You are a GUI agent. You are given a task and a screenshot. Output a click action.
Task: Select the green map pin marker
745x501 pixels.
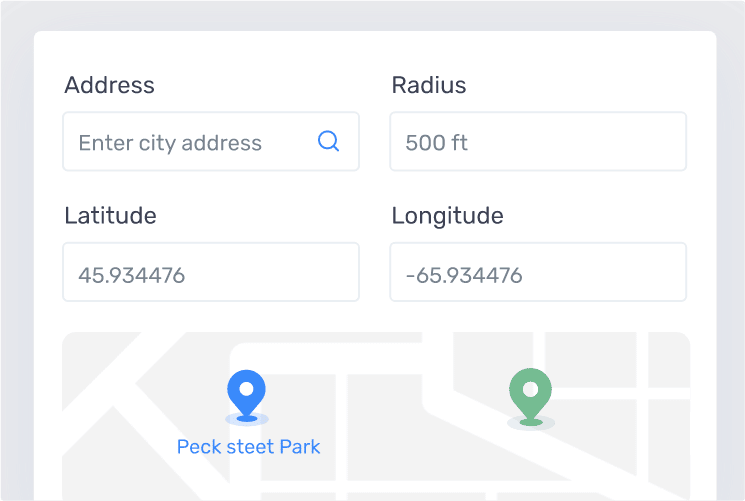tap(530, 396)
